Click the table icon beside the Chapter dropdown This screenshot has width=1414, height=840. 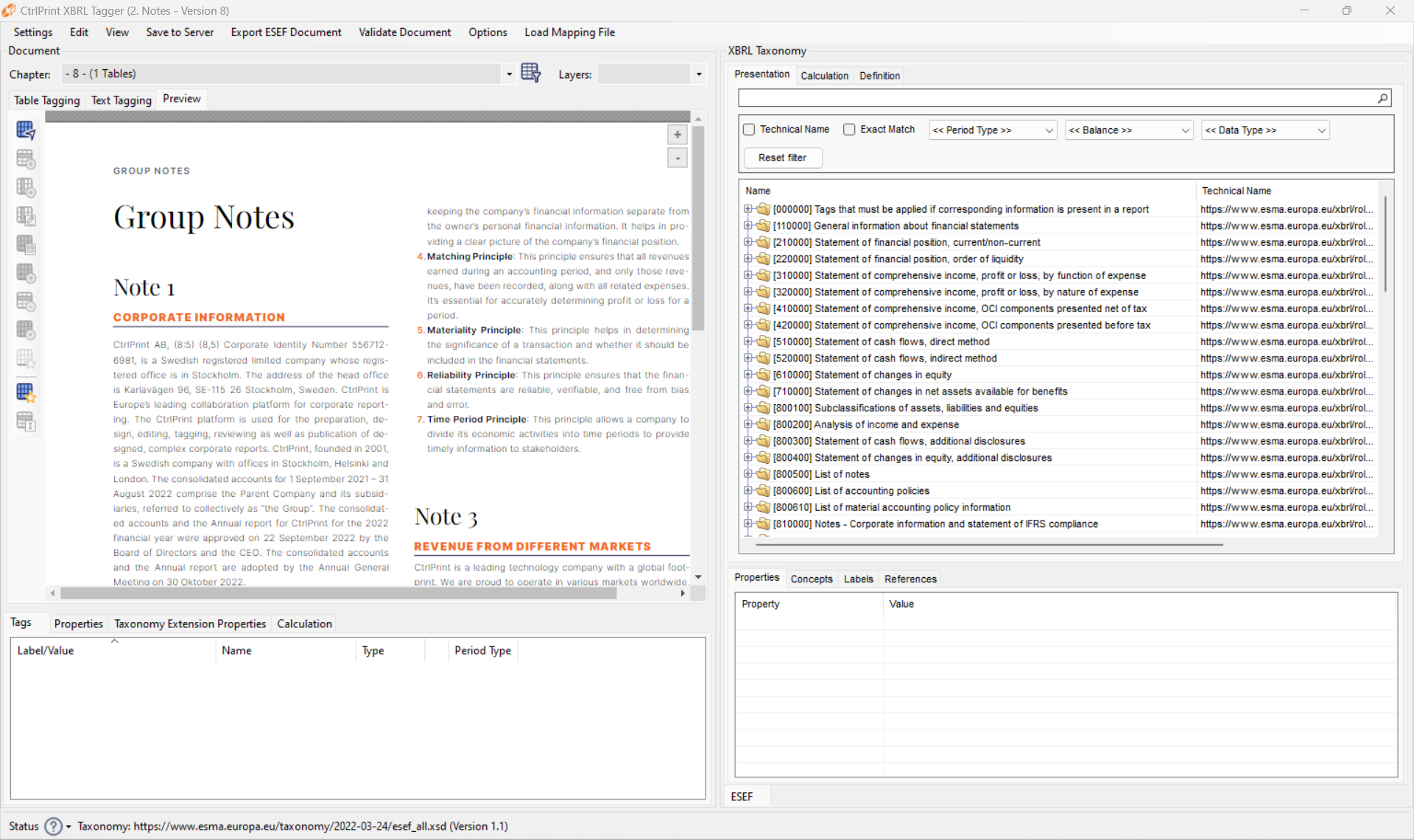(x=531, y=72)
